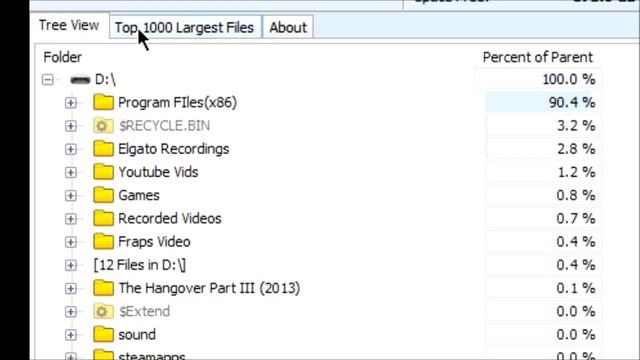Click the 1.2 % value
The width and height of the screenshot is (640, 360).
pyautogui.click(x=576, y=172)
